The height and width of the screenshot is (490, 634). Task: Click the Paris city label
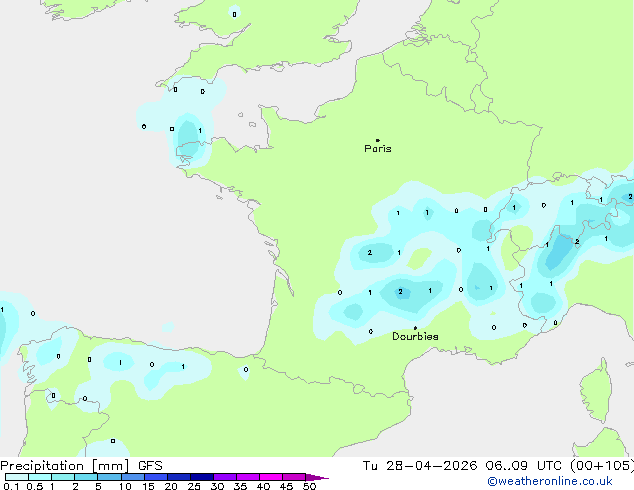[x=378, y=149]
